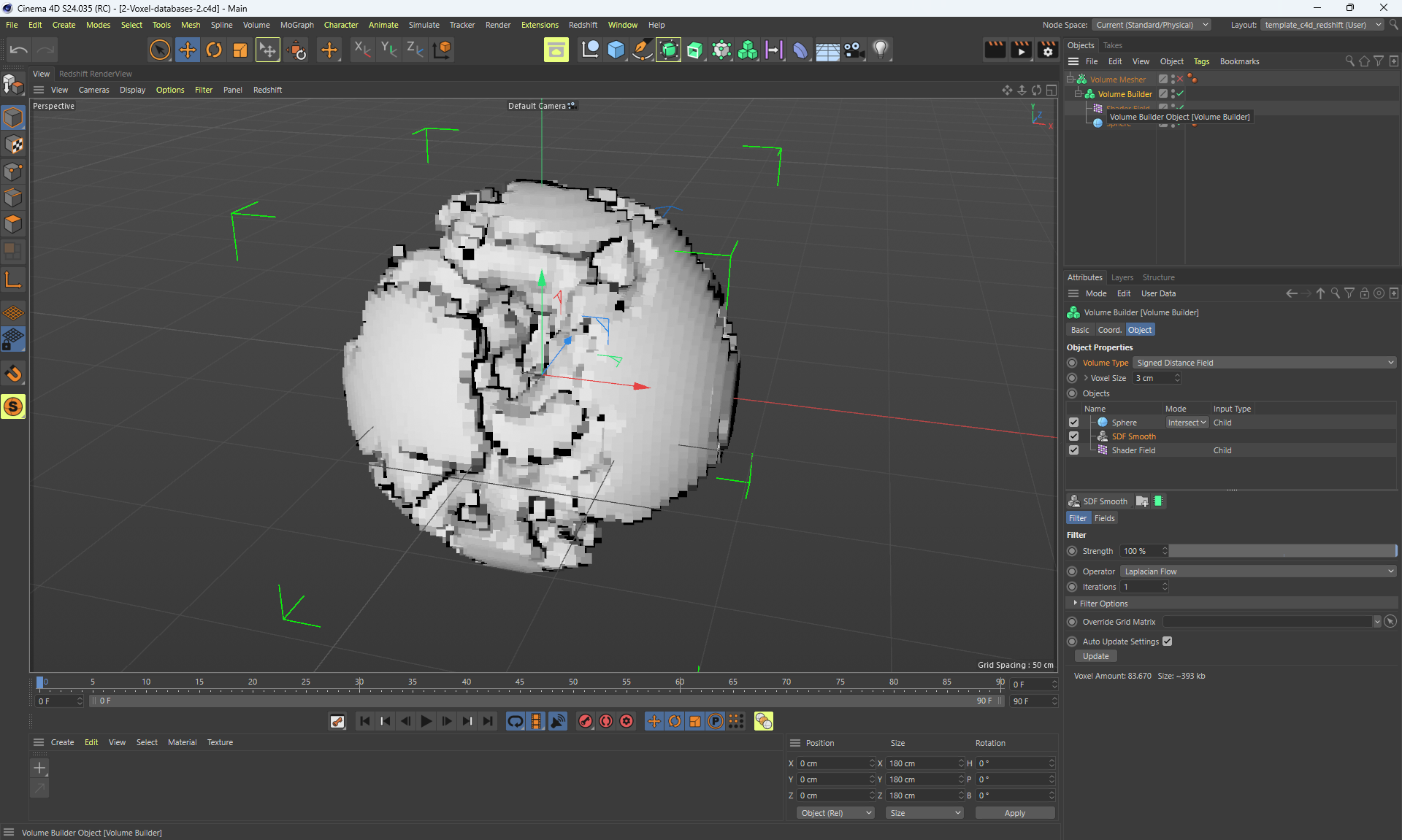
Task: Open the Operator Laplacian Flow dropdown
Action: pos(1258,571)
